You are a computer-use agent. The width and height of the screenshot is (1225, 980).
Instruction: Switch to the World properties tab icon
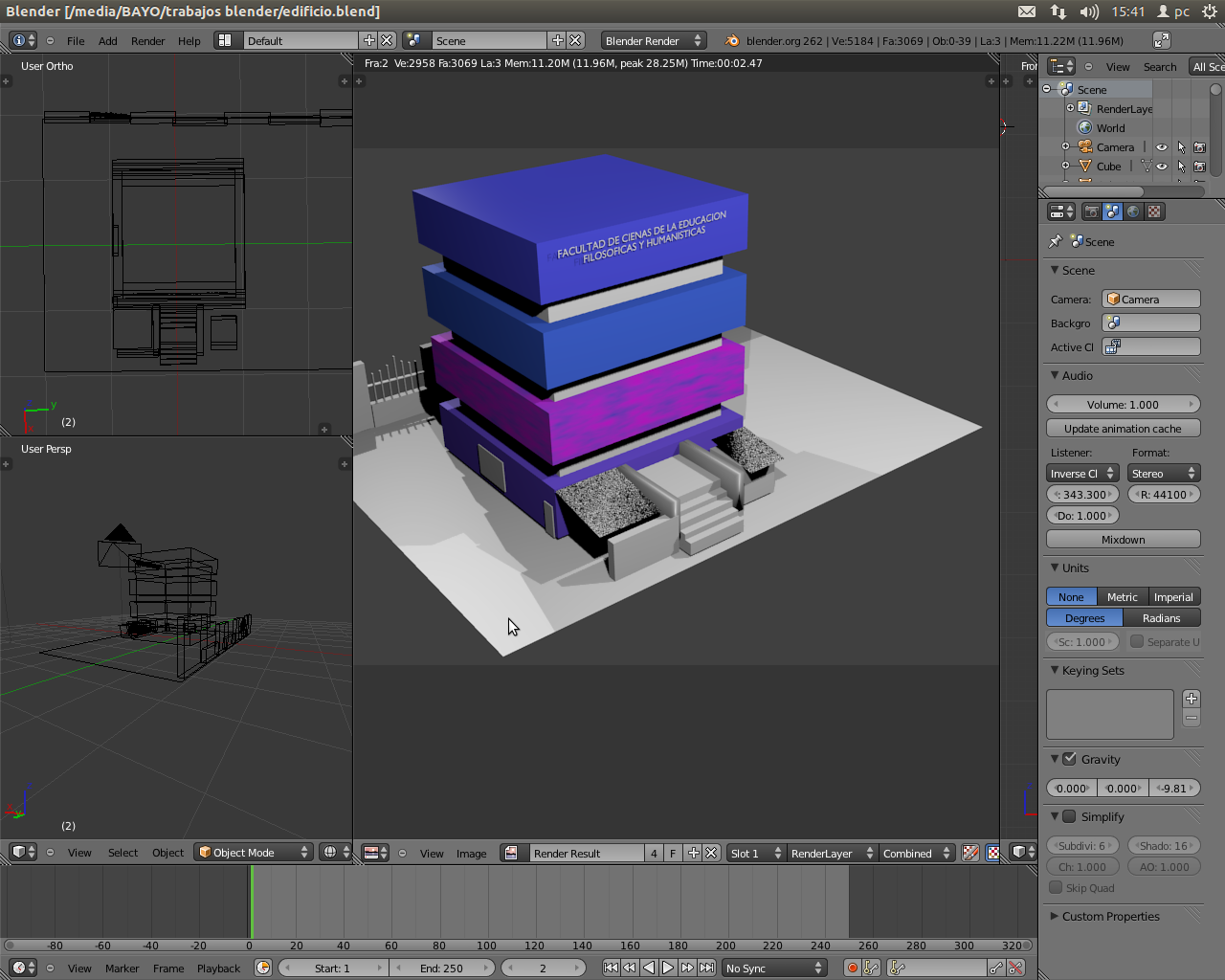(1133, 212)
